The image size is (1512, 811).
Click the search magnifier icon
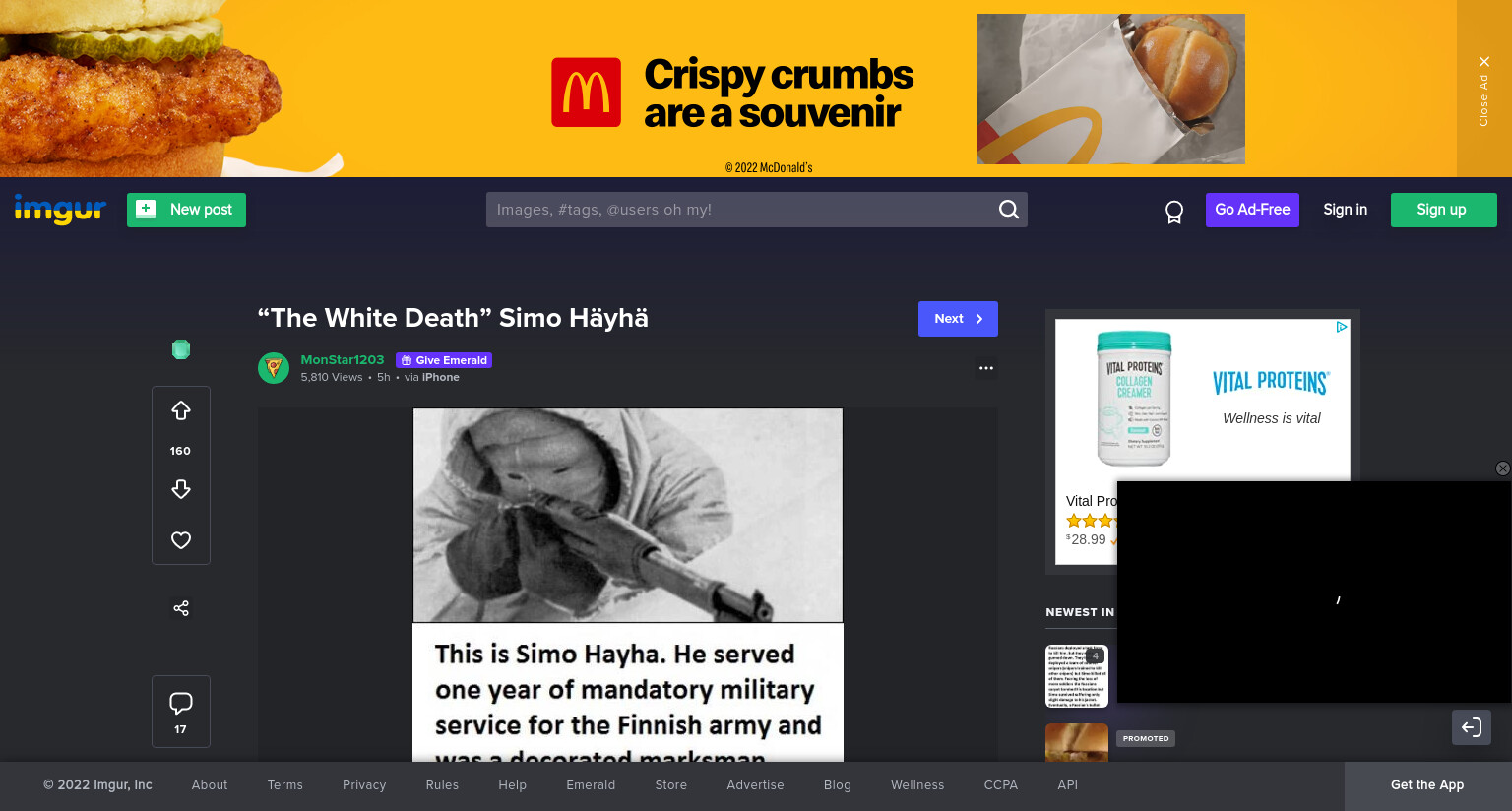1009,210
